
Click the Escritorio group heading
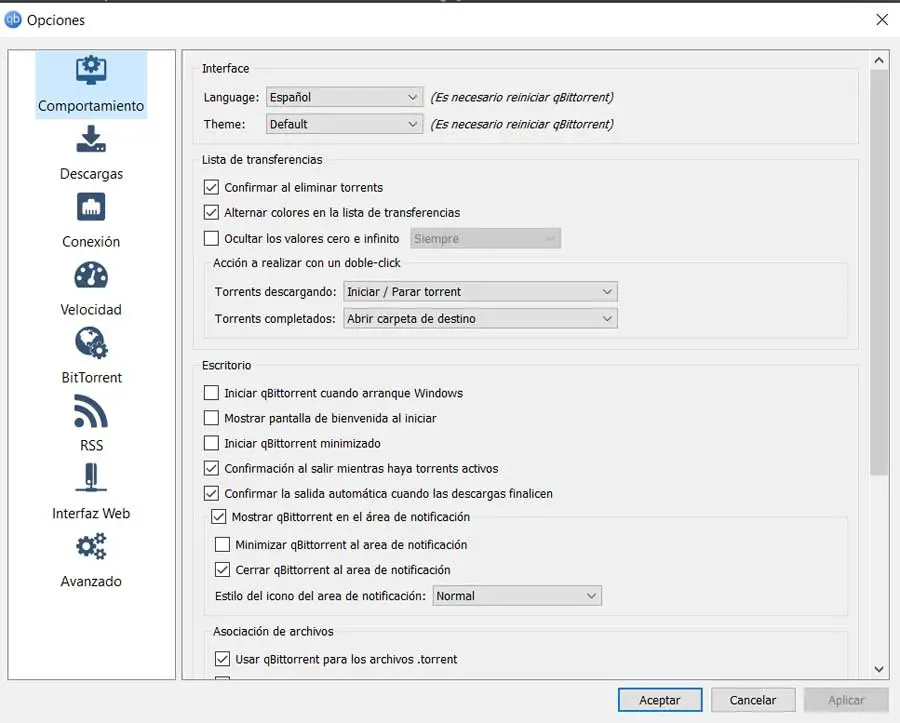click(226, 365)
